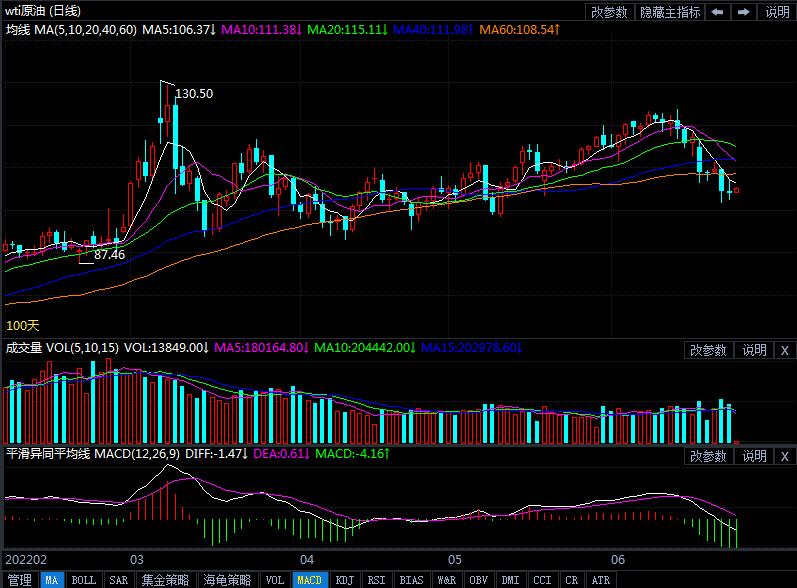
Task: Switch to the RSI indicator tab
Action: click(376, 580)
